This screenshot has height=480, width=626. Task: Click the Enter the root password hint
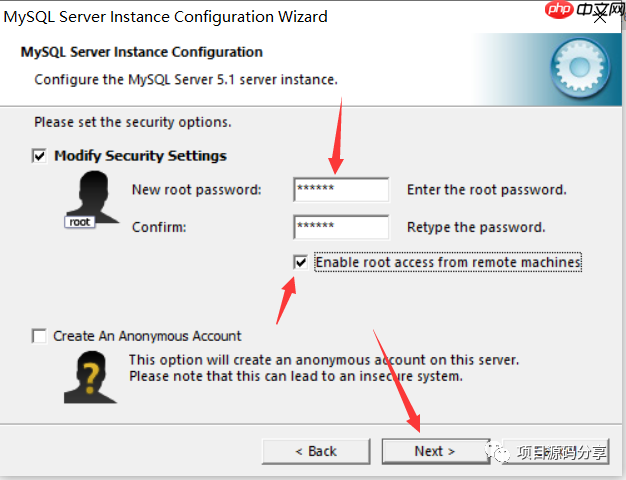tap(487, 190)
